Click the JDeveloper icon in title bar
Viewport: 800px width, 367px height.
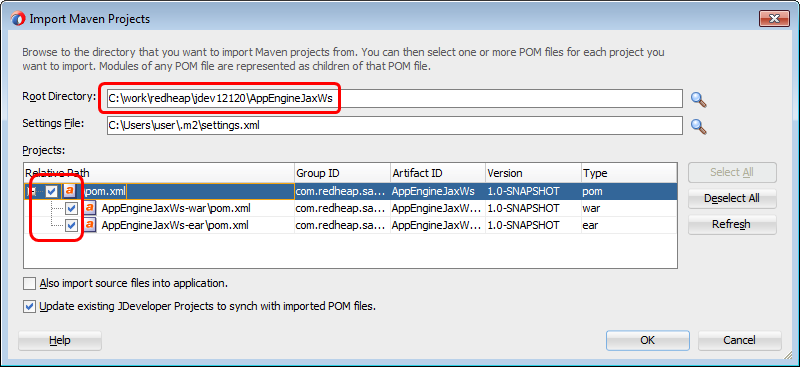pos(19,19)
